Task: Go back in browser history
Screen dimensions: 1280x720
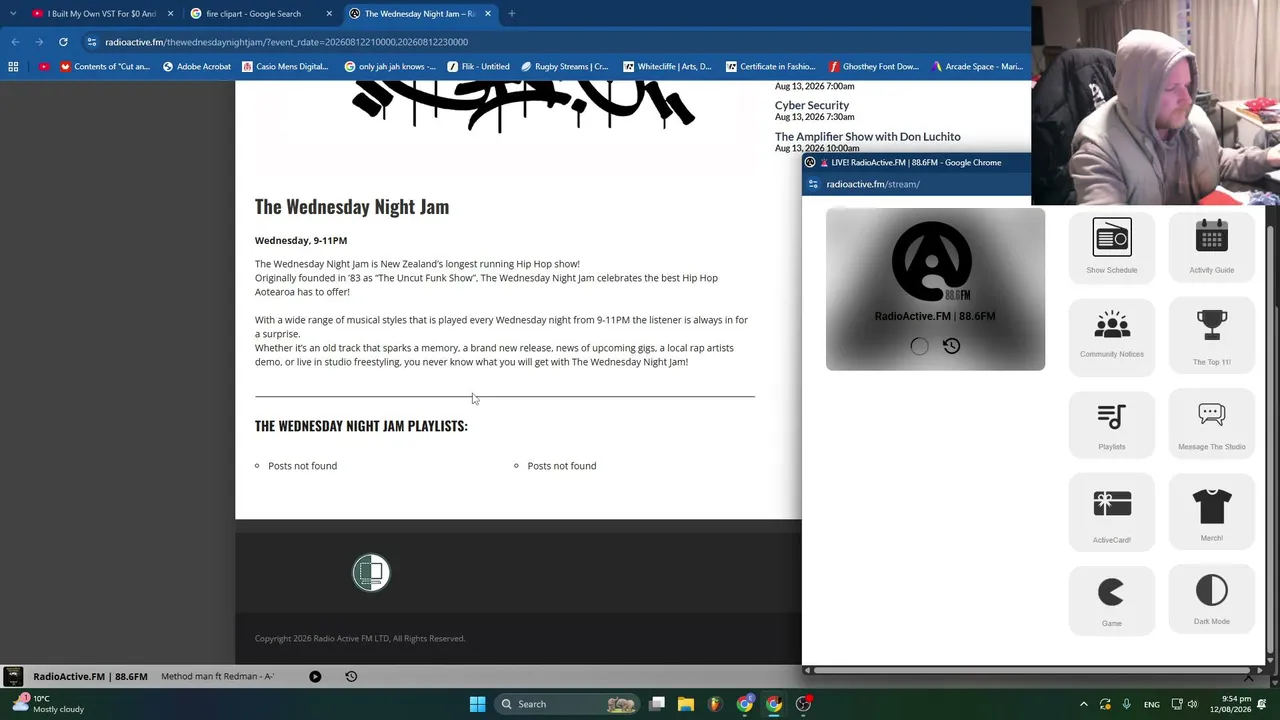Action: [15, 42]
